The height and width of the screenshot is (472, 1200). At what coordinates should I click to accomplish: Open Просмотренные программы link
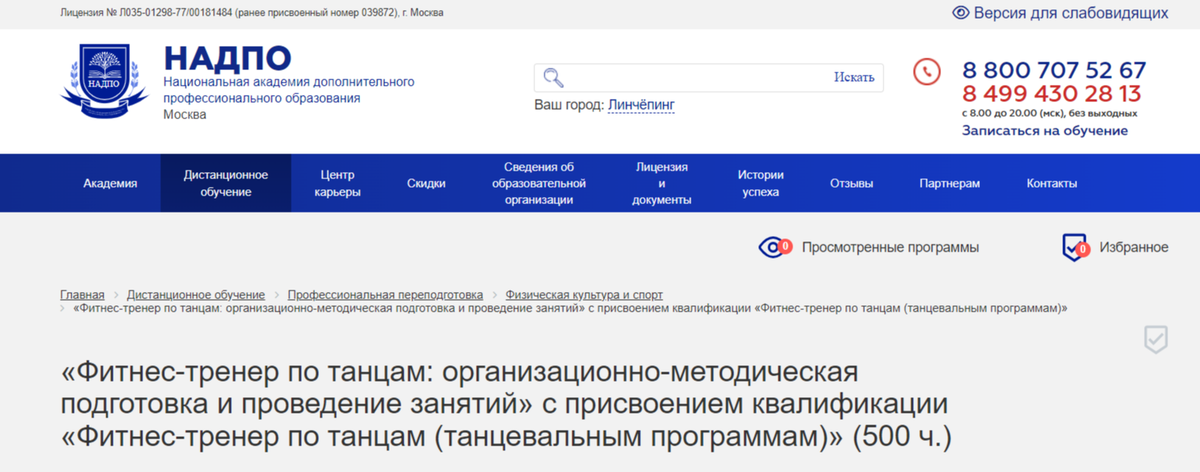click(x=890, y=247)
